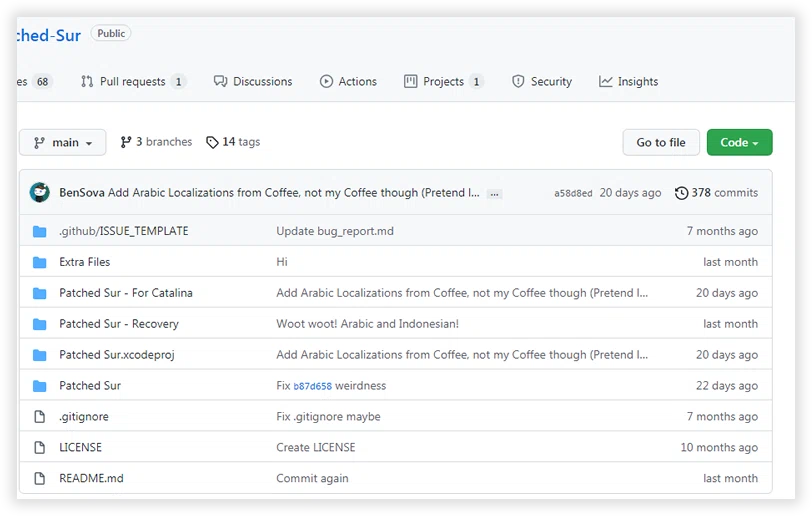812x516 pixels.
Task: Click folder icon for Patched Sur.xcodeproj
Action: [39, 355]
